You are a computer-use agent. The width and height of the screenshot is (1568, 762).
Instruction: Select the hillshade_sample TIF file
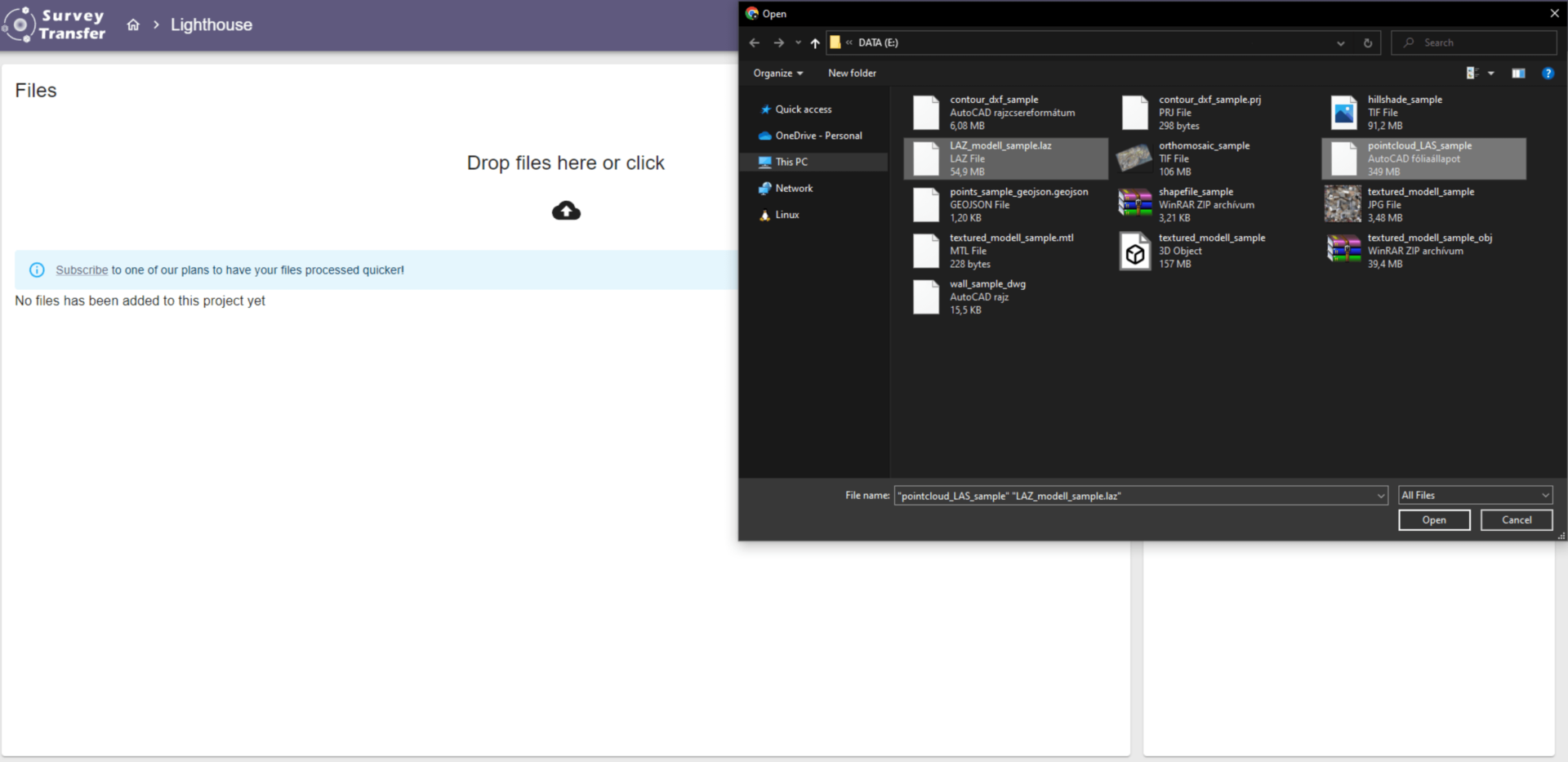(1404, 113)
